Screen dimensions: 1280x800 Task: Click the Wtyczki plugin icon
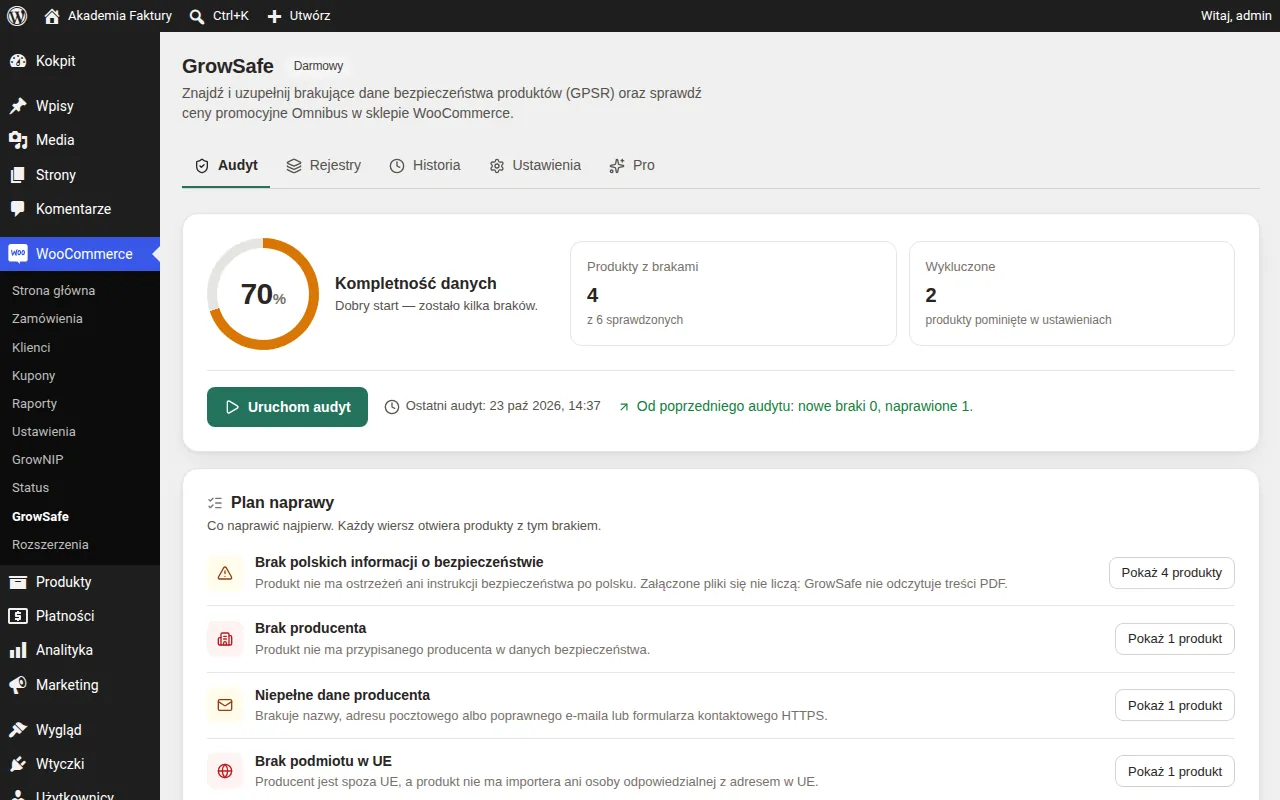click(x=18, y=764)
